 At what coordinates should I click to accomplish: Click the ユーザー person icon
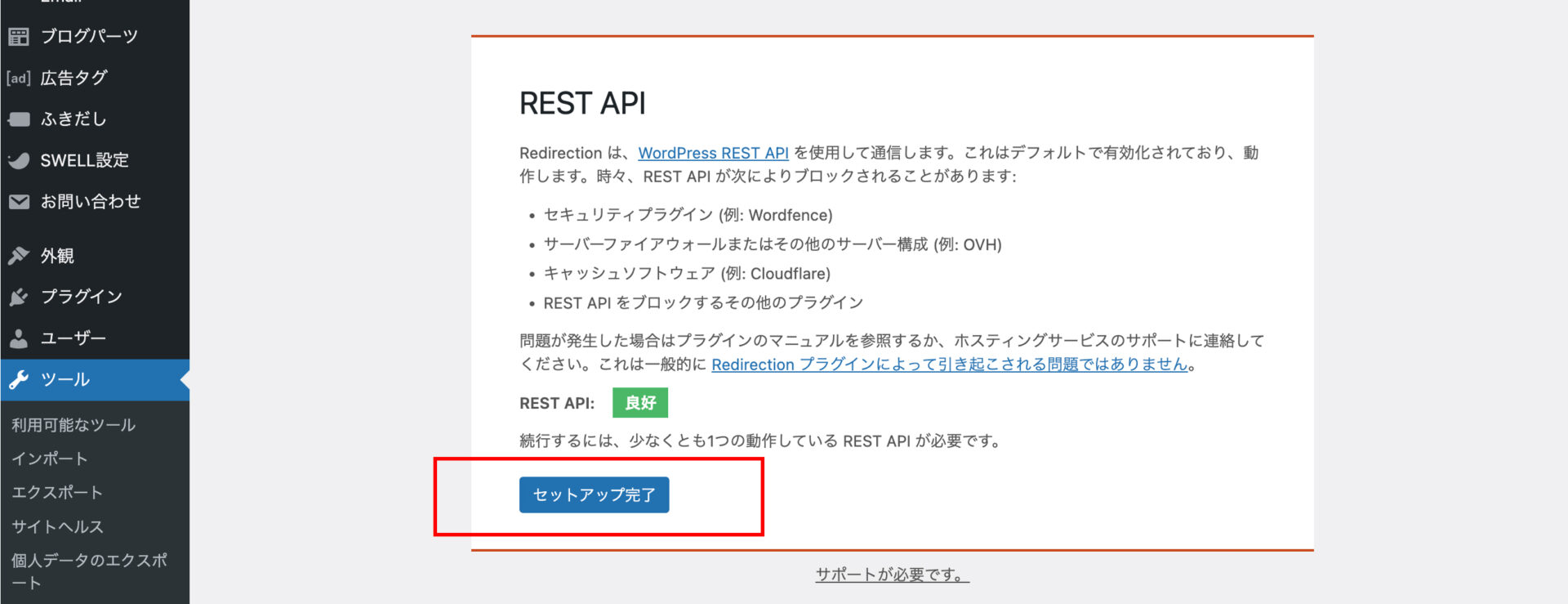coord(19,338)
